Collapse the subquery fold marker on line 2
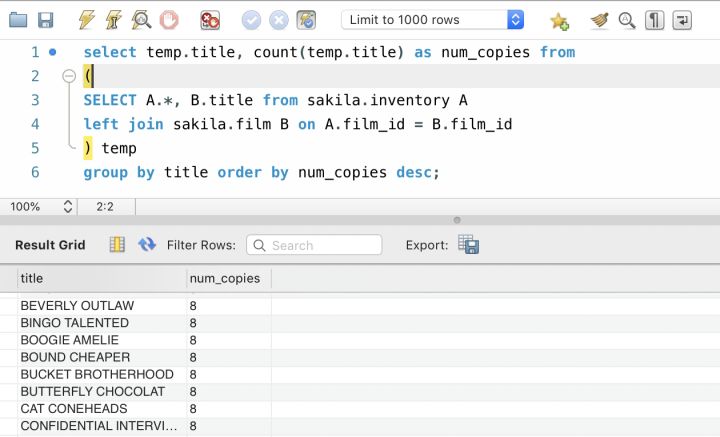The height and width of the screenshot is (437, 720). pos(69,76)
